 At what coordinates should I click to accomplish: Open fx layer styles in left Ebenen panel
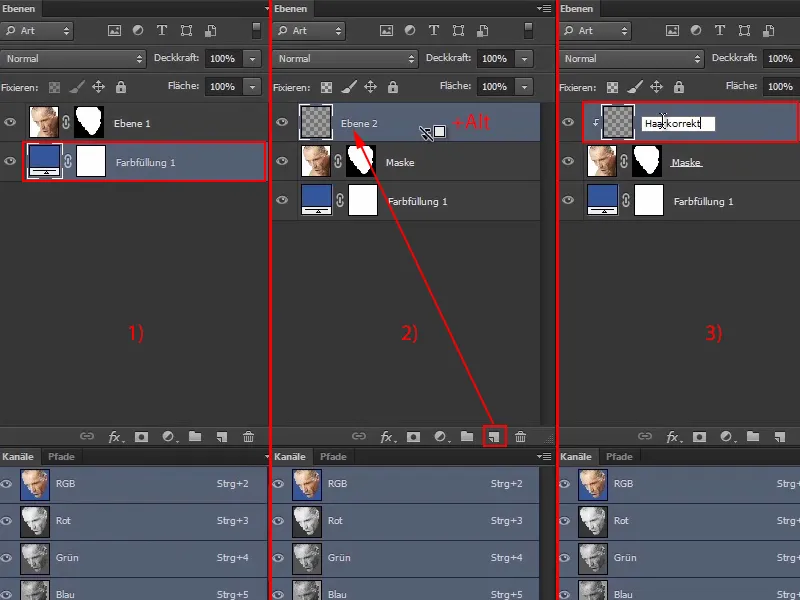[115, 437]
